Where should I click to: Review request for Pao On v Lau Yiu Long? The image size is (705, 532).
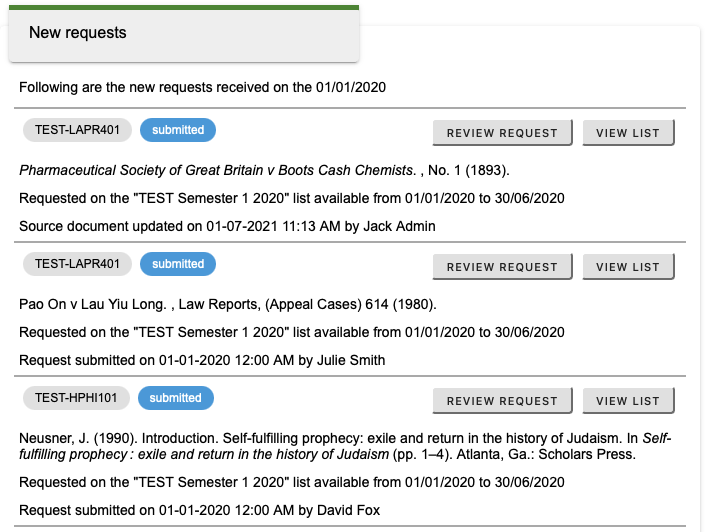[502, 267]
